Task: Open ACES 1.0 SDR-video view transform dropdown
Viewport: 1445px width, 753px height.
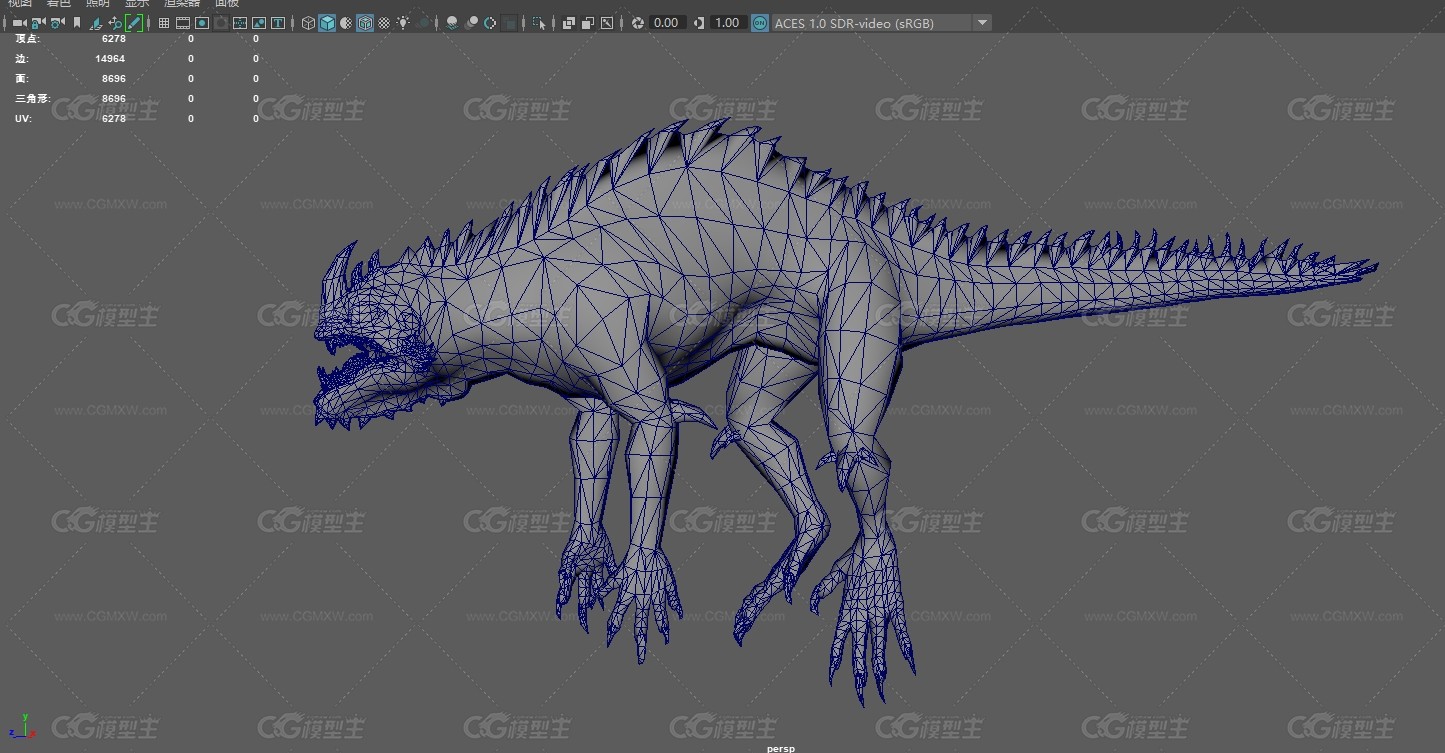Action: point(882,23)
